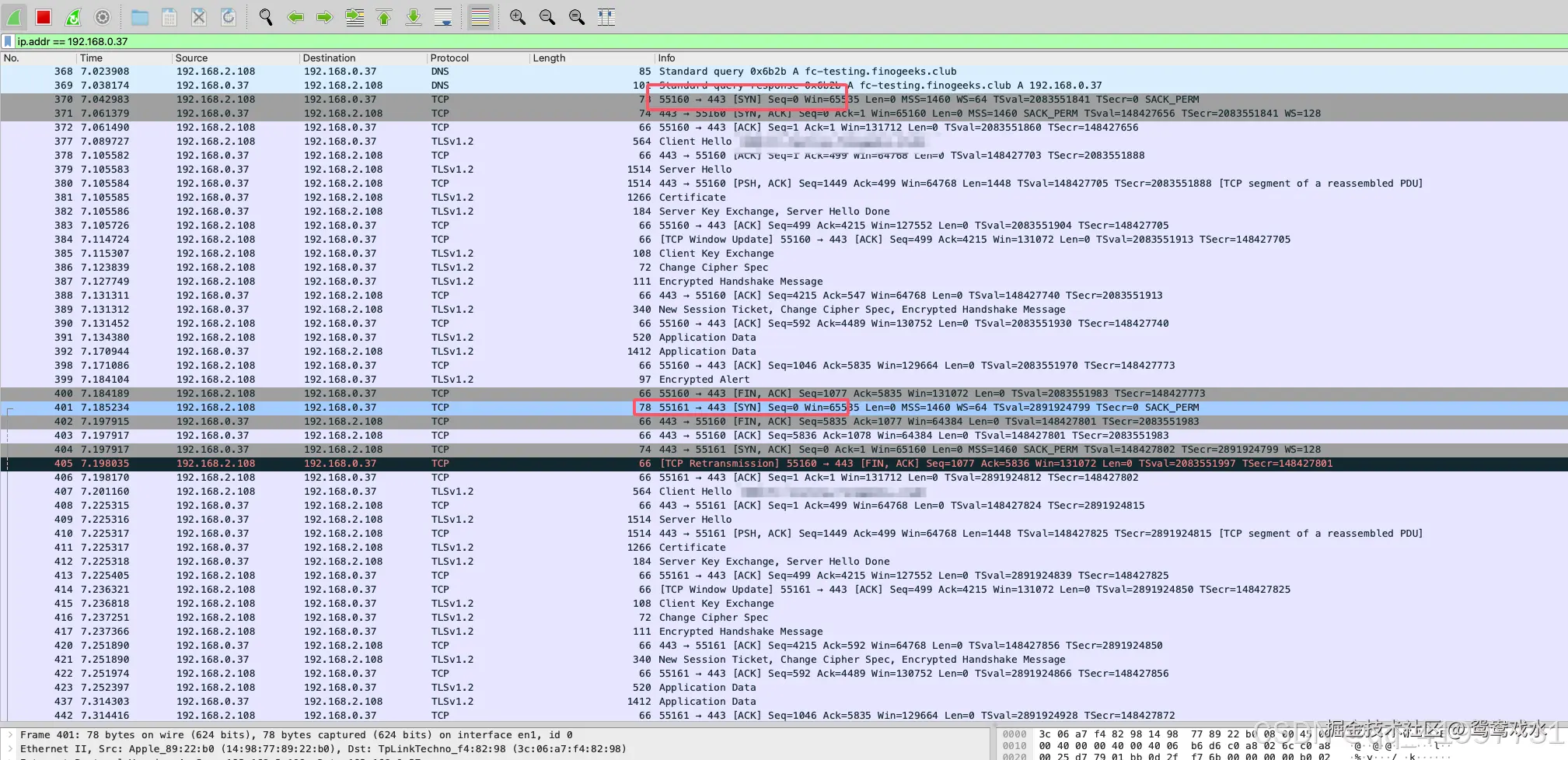
Task: Select TCP Window Update packet 414
Action: click(784, 590)
